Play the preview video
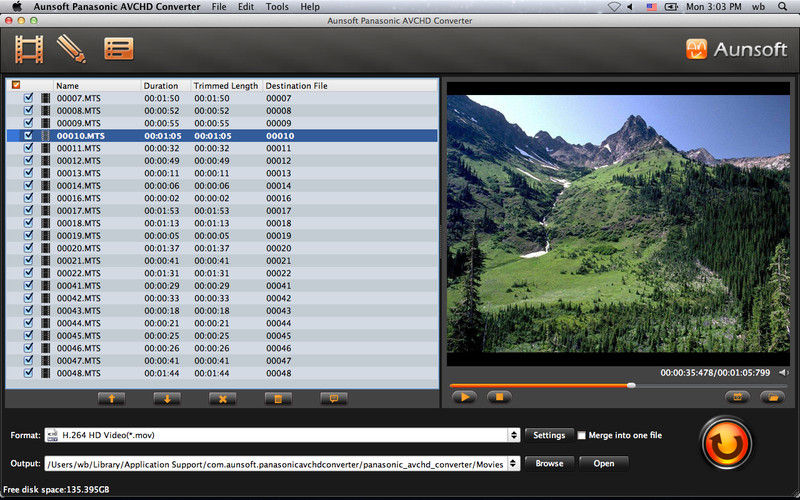 [x=464, y=397]
